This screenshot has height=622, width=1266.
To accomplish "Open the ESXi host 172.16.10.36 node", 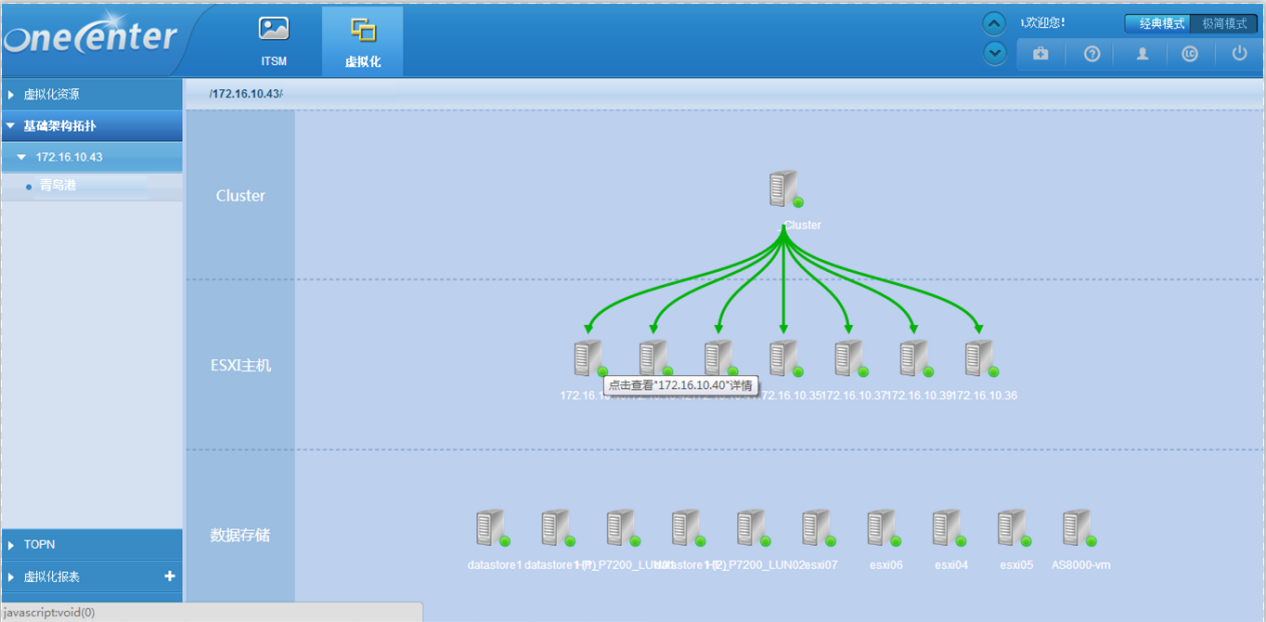I will tap(979, 358).
